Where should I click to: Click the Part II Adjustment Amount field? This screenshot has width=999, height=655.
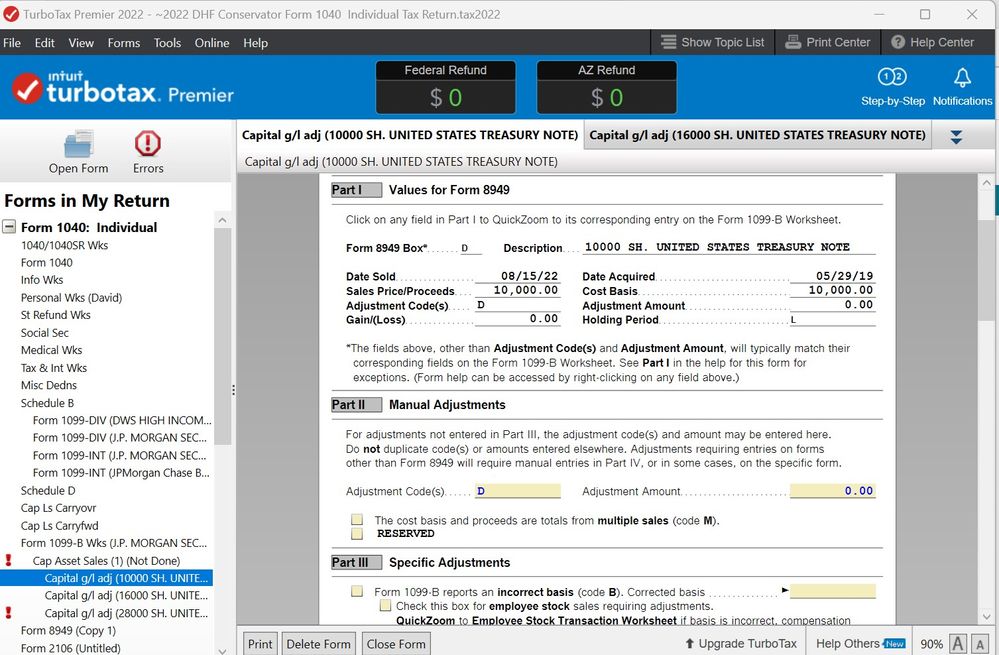(x=832, y=491)
